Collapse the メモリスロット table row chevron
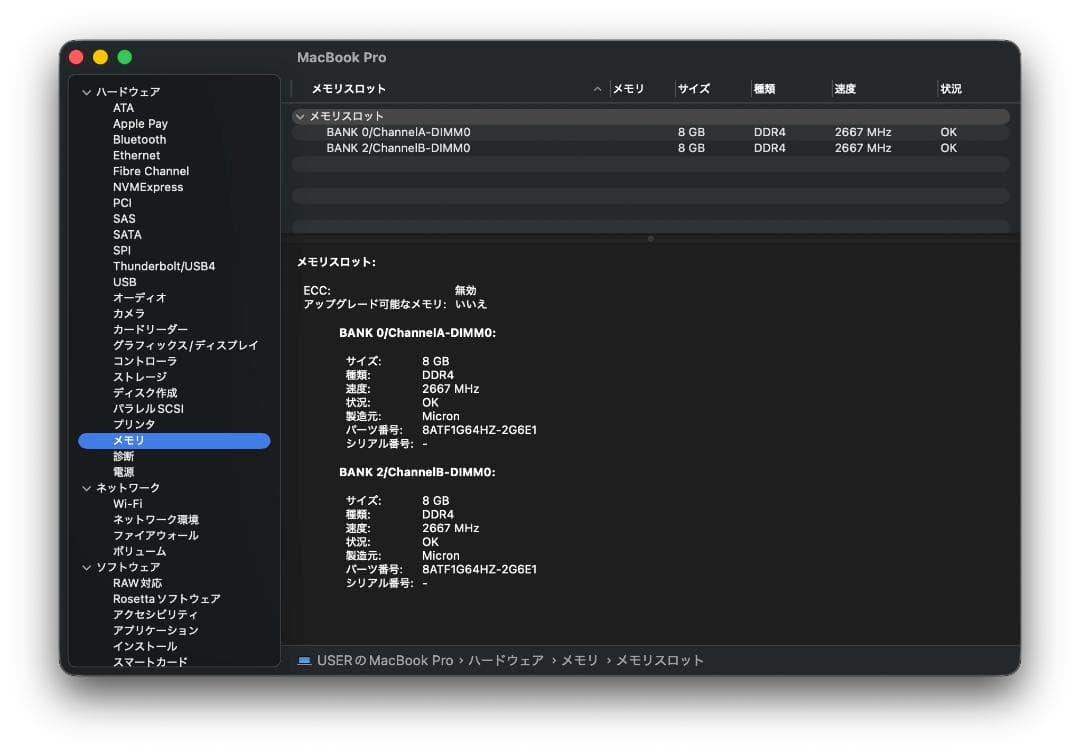 coord(300,116)
